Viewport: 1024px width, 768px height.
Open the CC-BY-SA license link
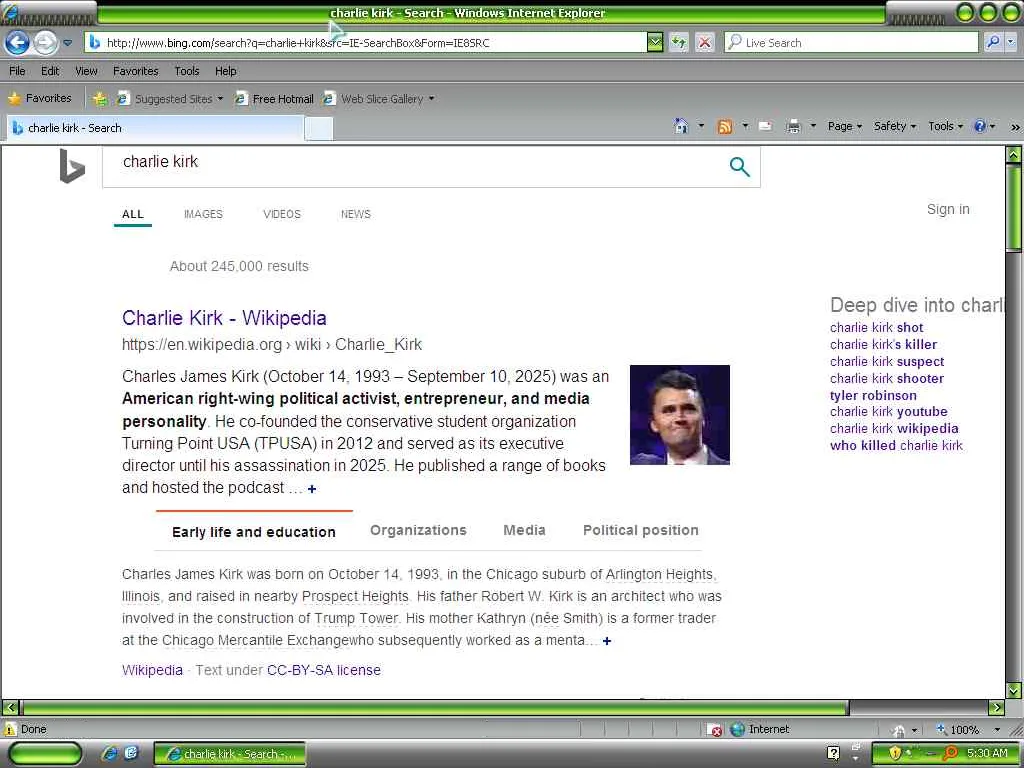coord(323,670)
